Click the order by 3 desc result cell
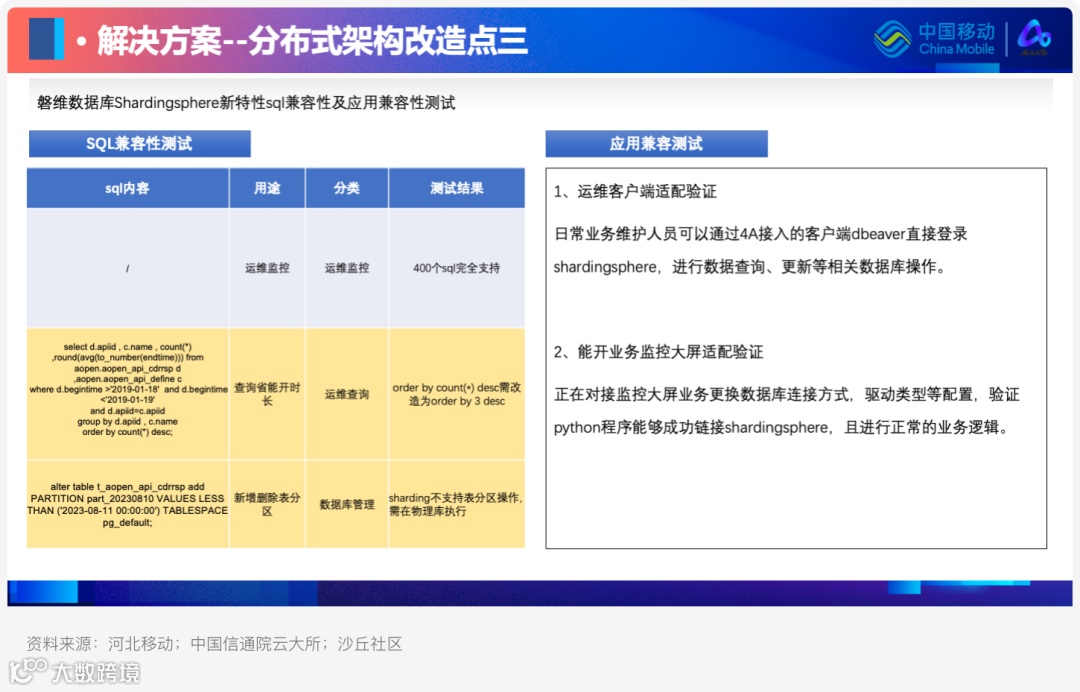Viewport: 1080px width, 692px height. pos(457,394)
